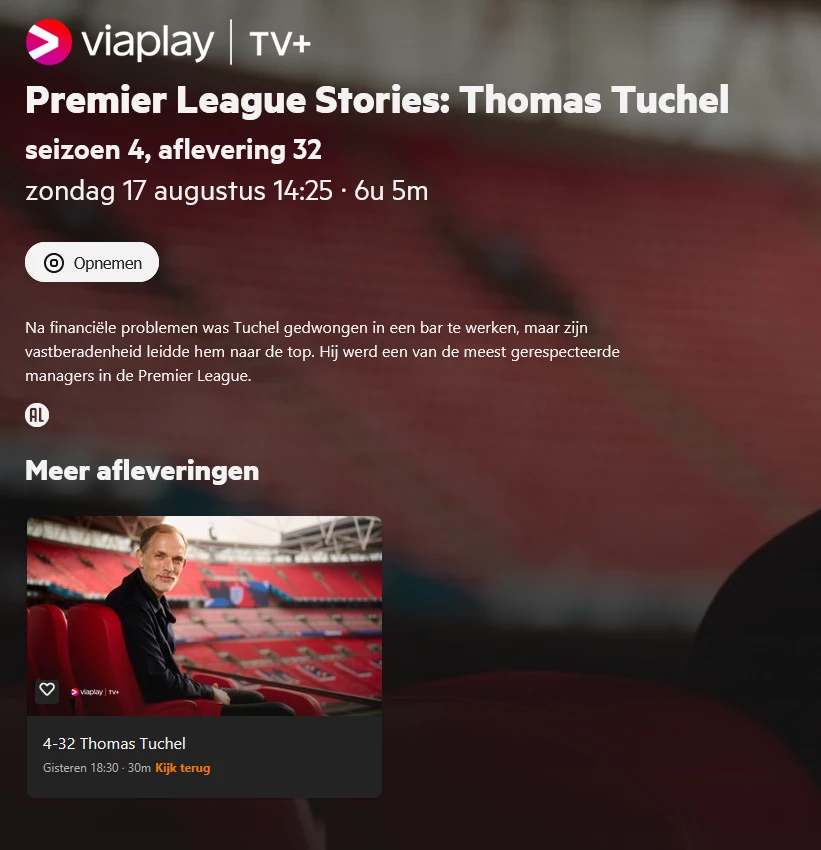This screenshot has width=821, height=850.
Task: Click the 'seizoen 4, aflevering 32' subtitle
Action: tap(173, 150)
